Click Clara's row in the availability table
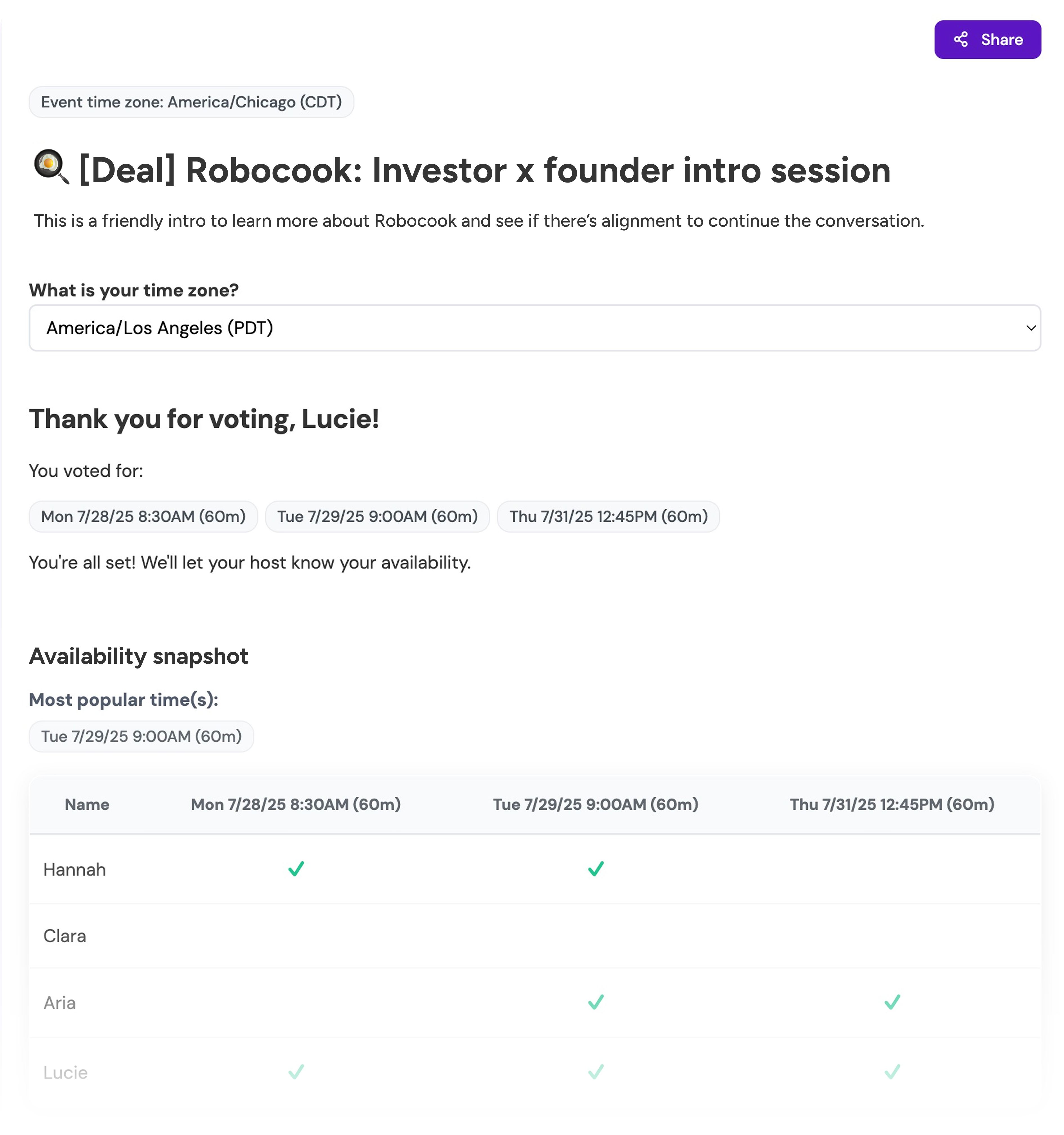This screenshot has height=1135, width=1064. point(64,935)
